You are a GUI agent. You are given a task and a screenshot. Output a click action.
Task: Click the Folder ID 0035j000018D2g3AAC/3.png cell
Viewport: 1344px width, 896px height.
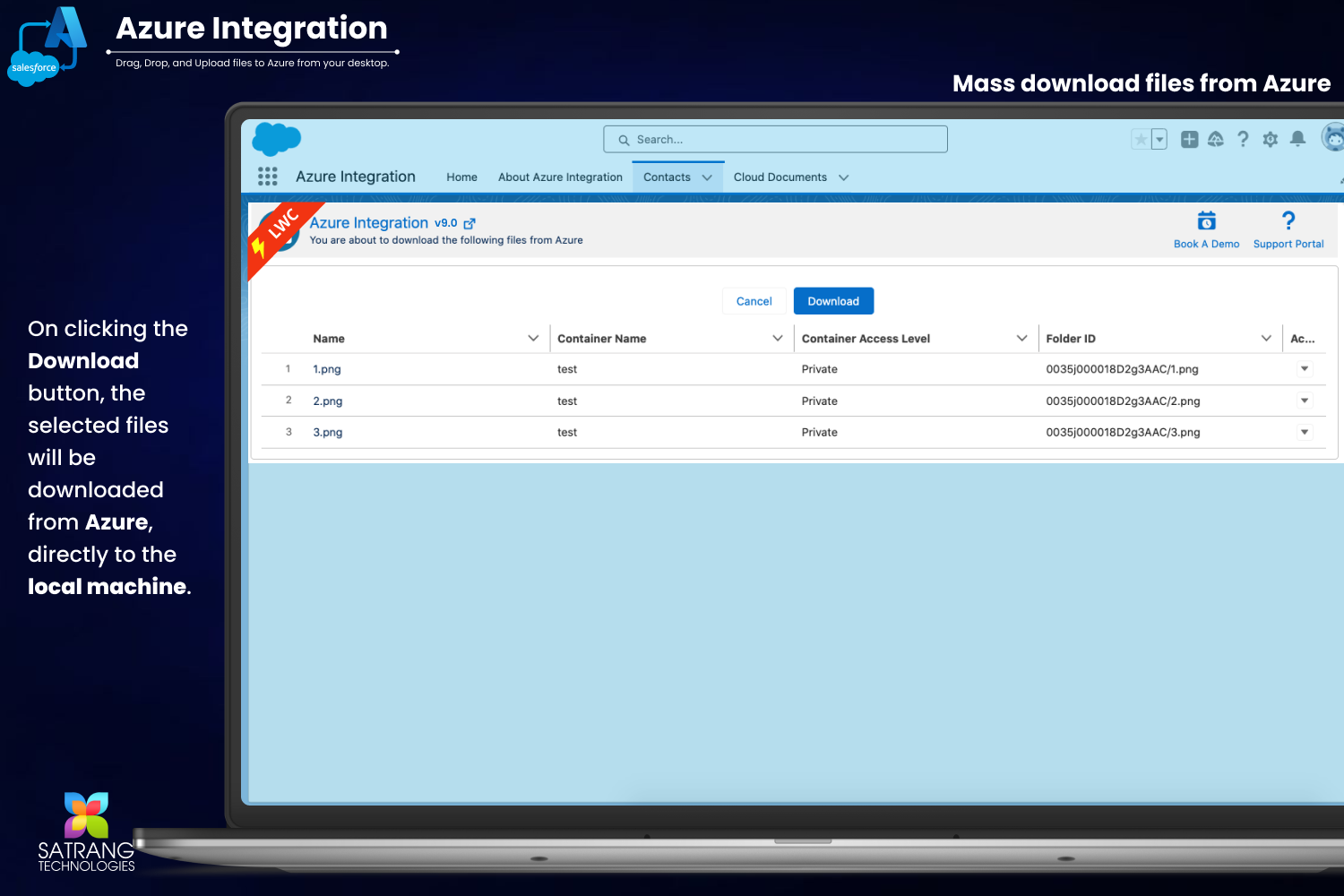click(1123, 432)
